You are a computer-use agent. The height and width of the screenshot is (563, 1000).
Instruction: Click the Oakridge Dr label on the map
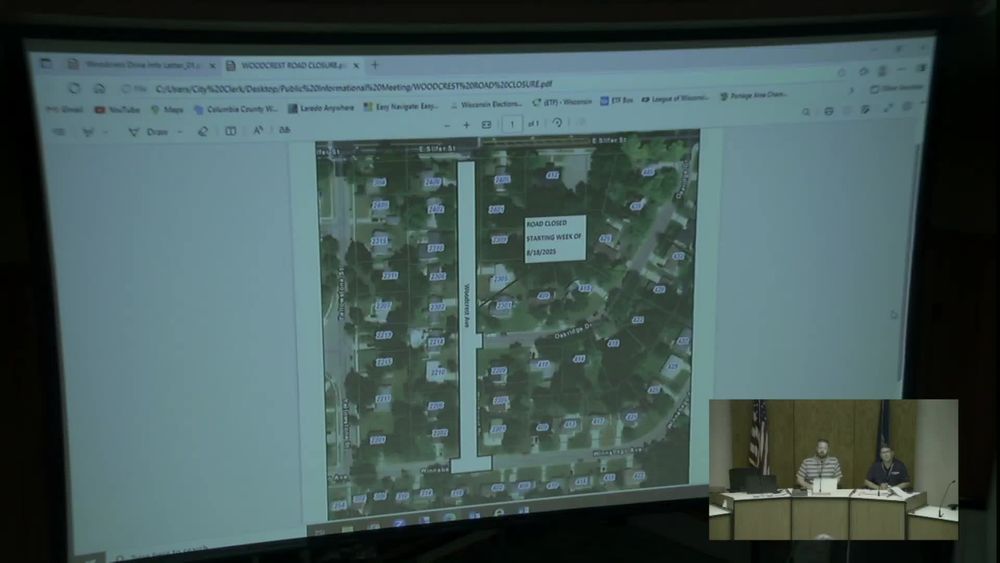[x=573, y=330]
